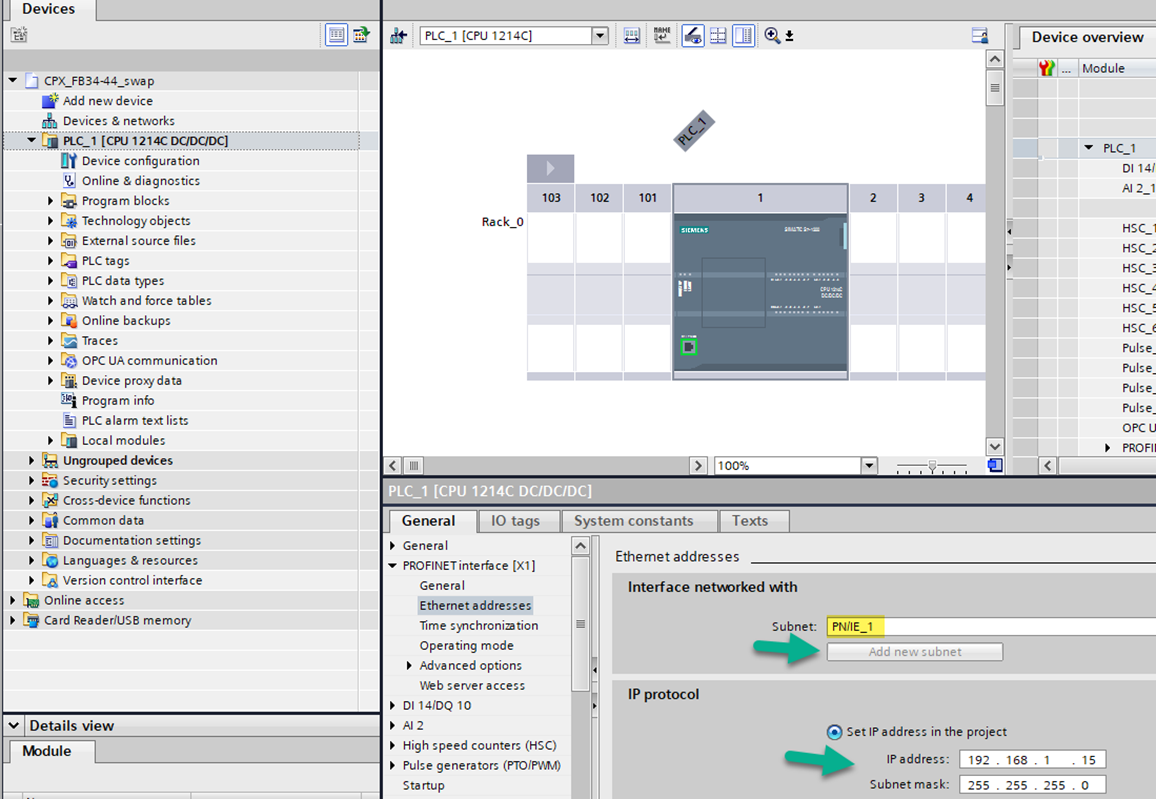
Task: Select the Device overview tab
Action: (x=1087, y=37)
